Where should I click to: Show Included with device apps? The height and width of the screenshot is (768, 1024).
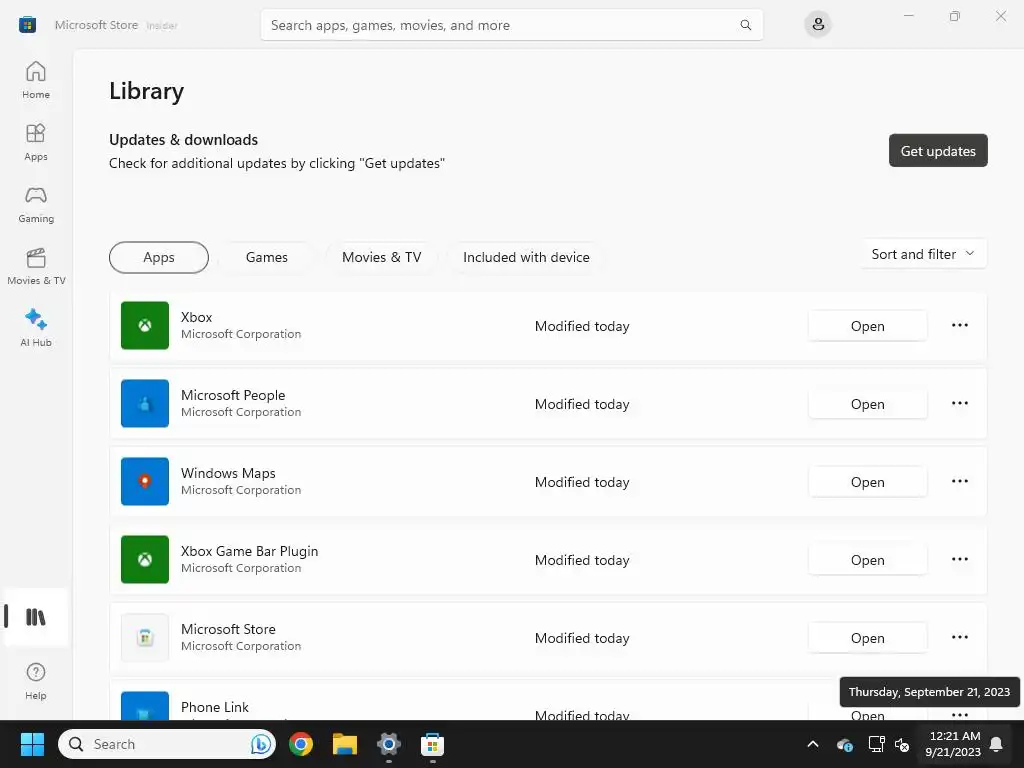coord(526,257)
